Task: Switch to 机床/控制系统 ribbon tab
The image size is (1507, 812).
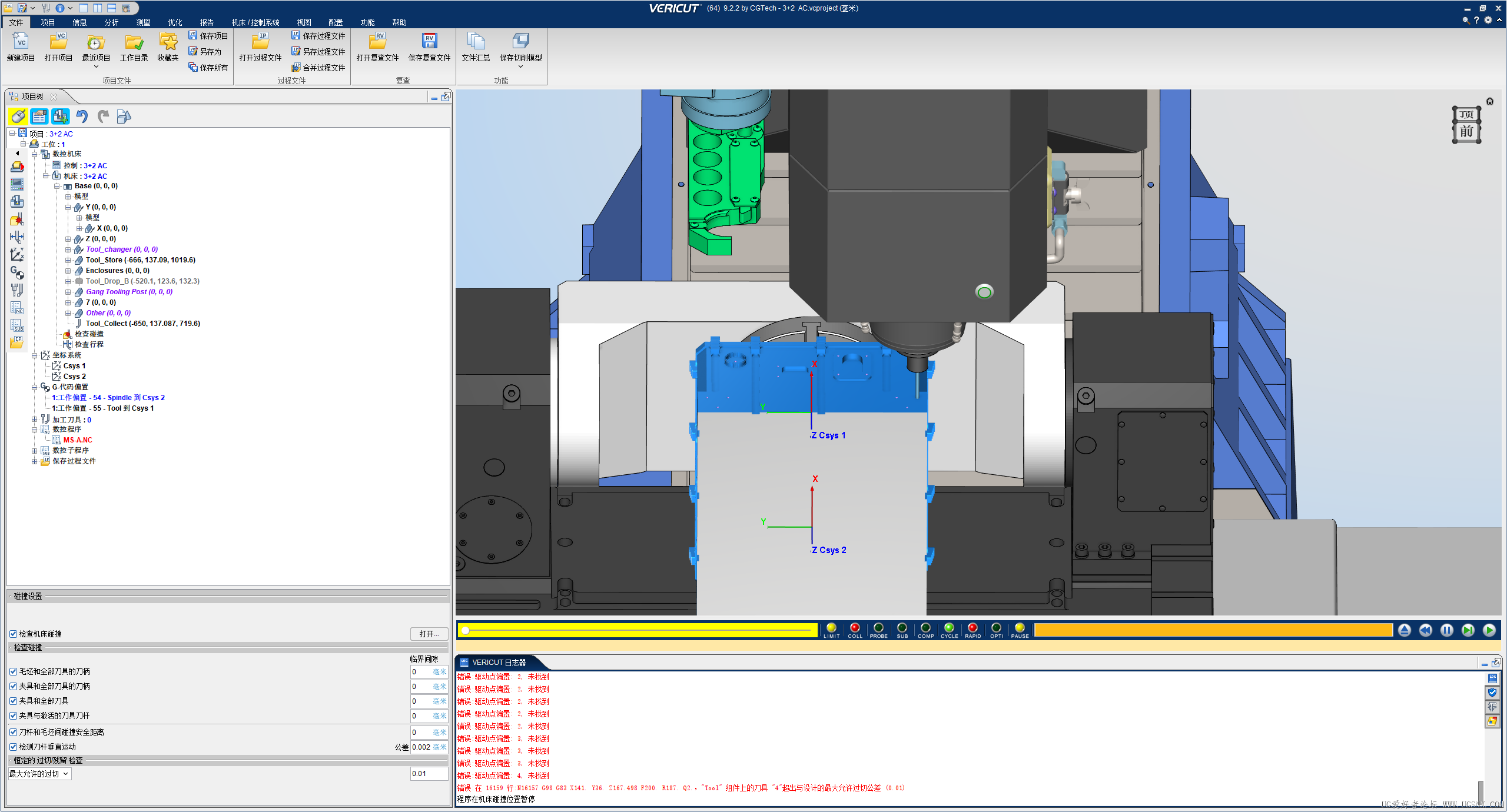Action: pyautogui.click(x=255, y=22)
